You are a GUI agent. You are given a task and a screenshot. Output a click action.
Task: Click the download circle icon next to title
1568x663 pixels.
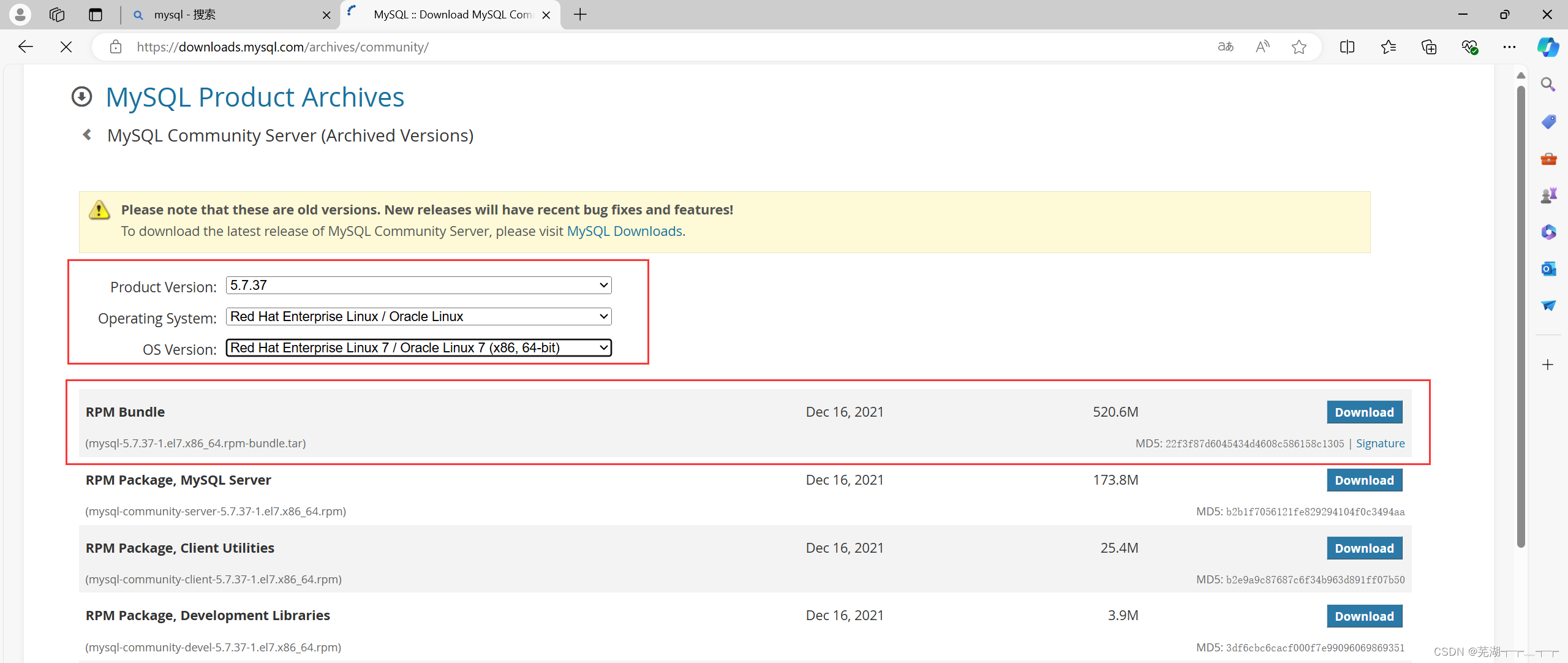coord(82,97)
